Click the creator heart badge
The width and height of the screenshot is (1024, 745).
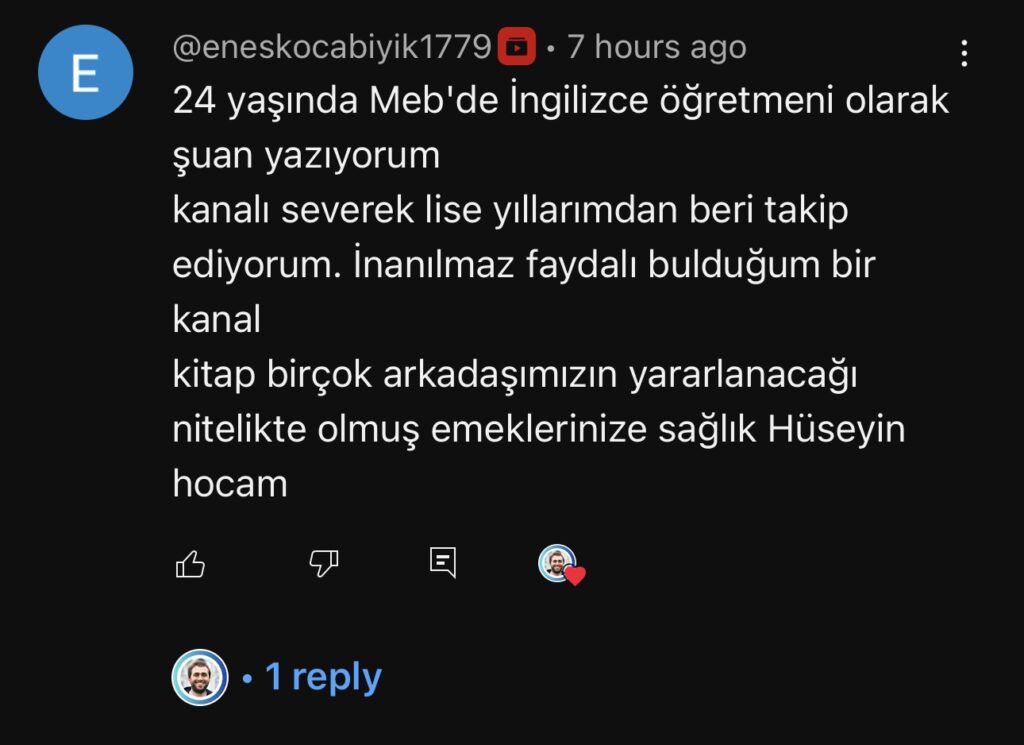tap(561, 565)
